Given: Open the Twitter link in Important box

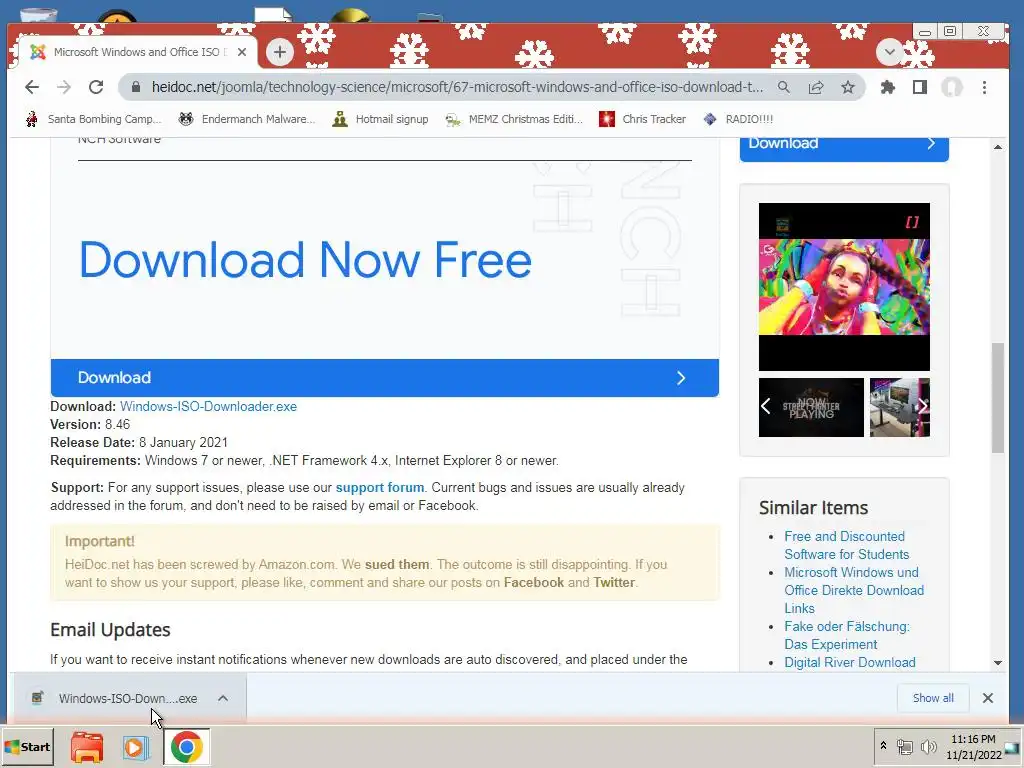Looking at the screenshot, I should (x=614, y=582).
